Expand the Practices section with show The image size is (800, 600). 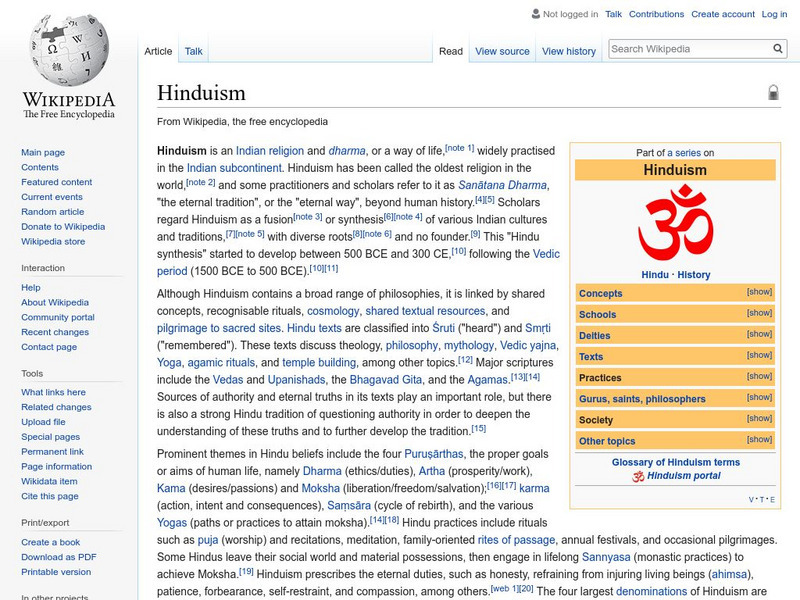759,376
